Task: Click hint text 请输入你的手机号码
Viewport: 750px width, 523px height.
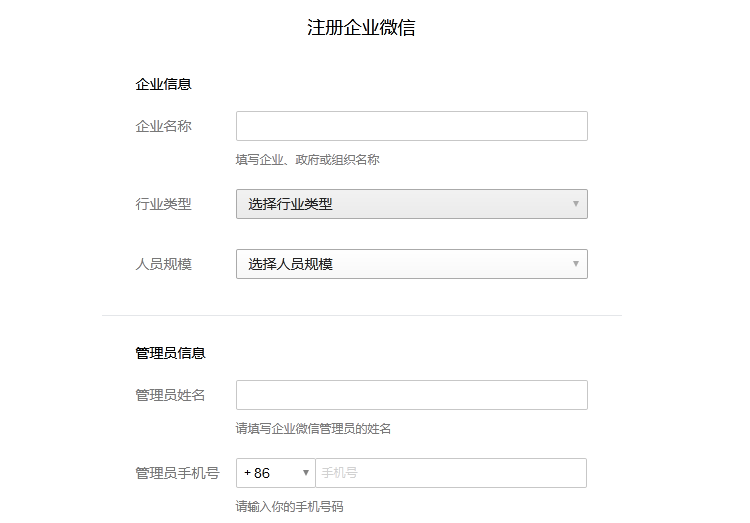Action: click(289, 506)
